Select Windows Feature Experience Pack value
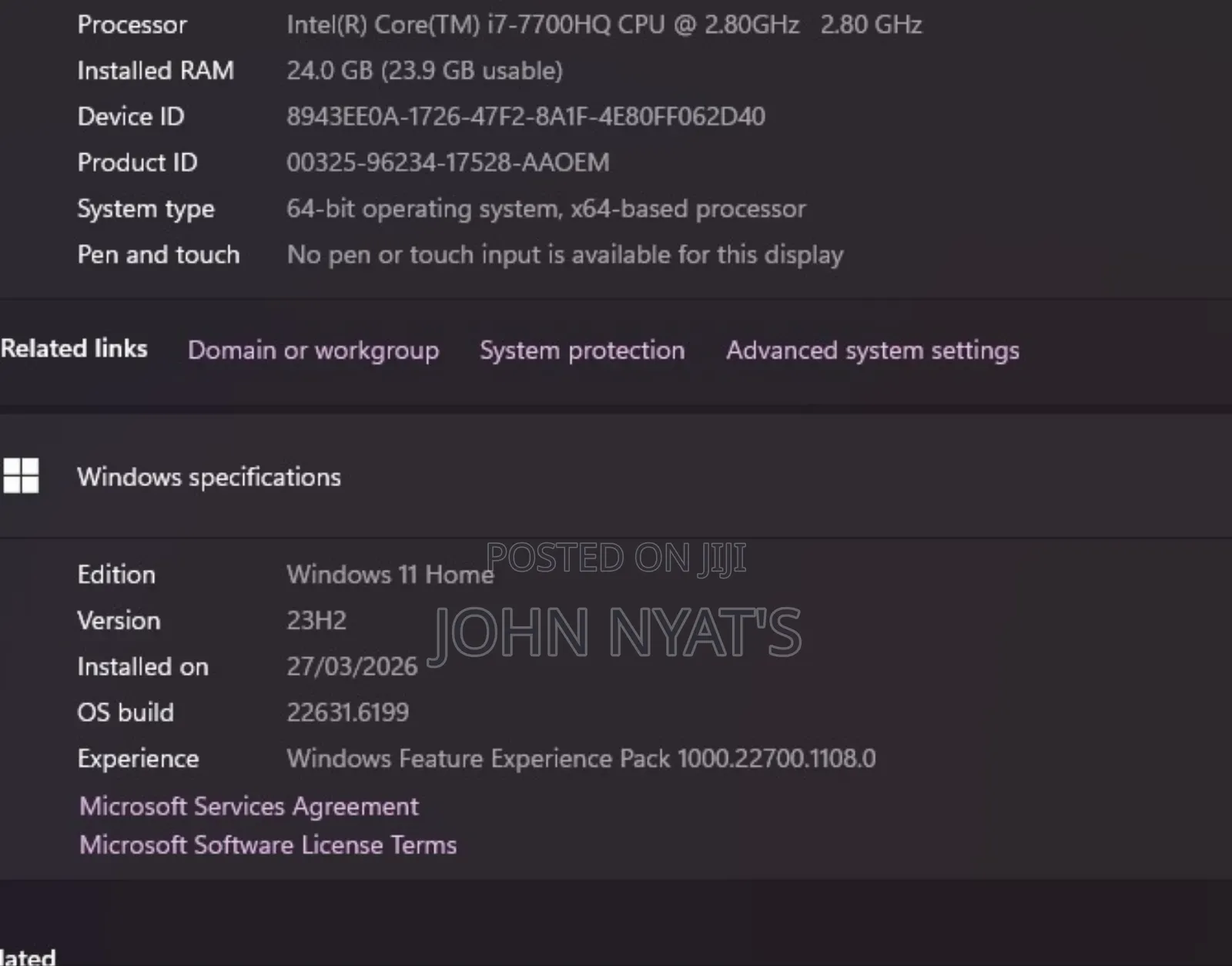This screenshot has height=966, width=1232. coord(581,759)
